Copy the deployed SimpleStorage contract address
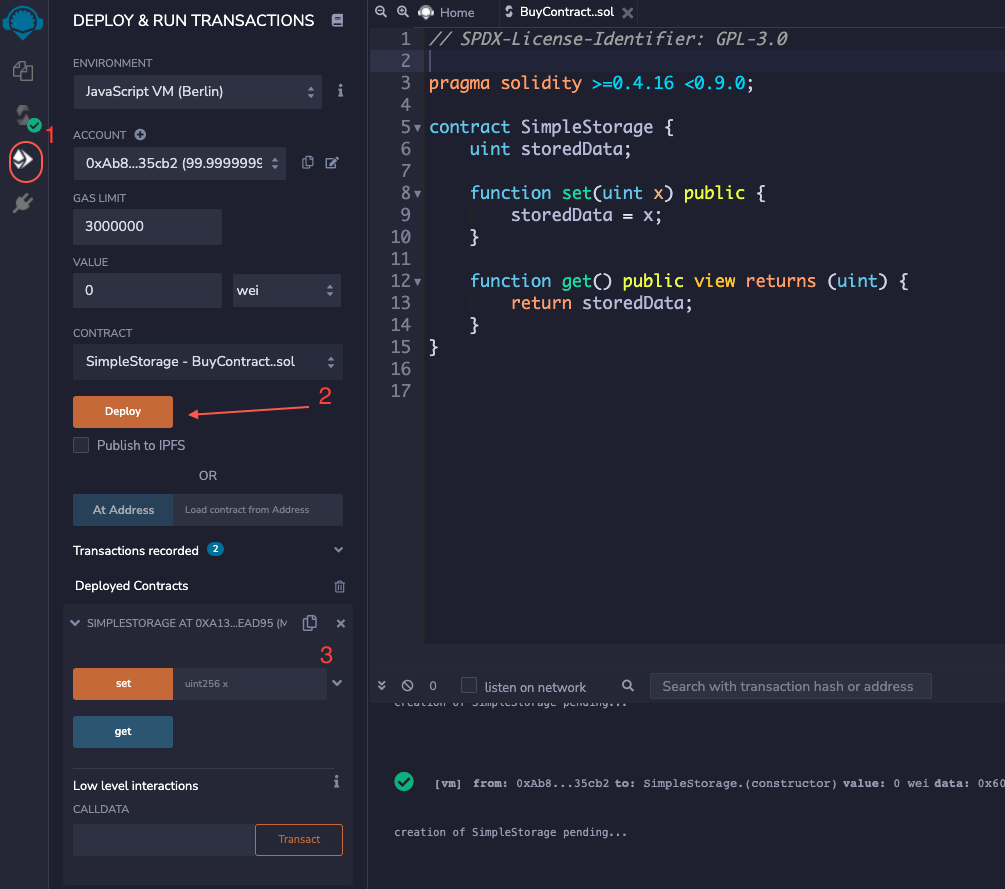Screen dimensions: 1005x889 pyautogui.click(x=310, y=623)
